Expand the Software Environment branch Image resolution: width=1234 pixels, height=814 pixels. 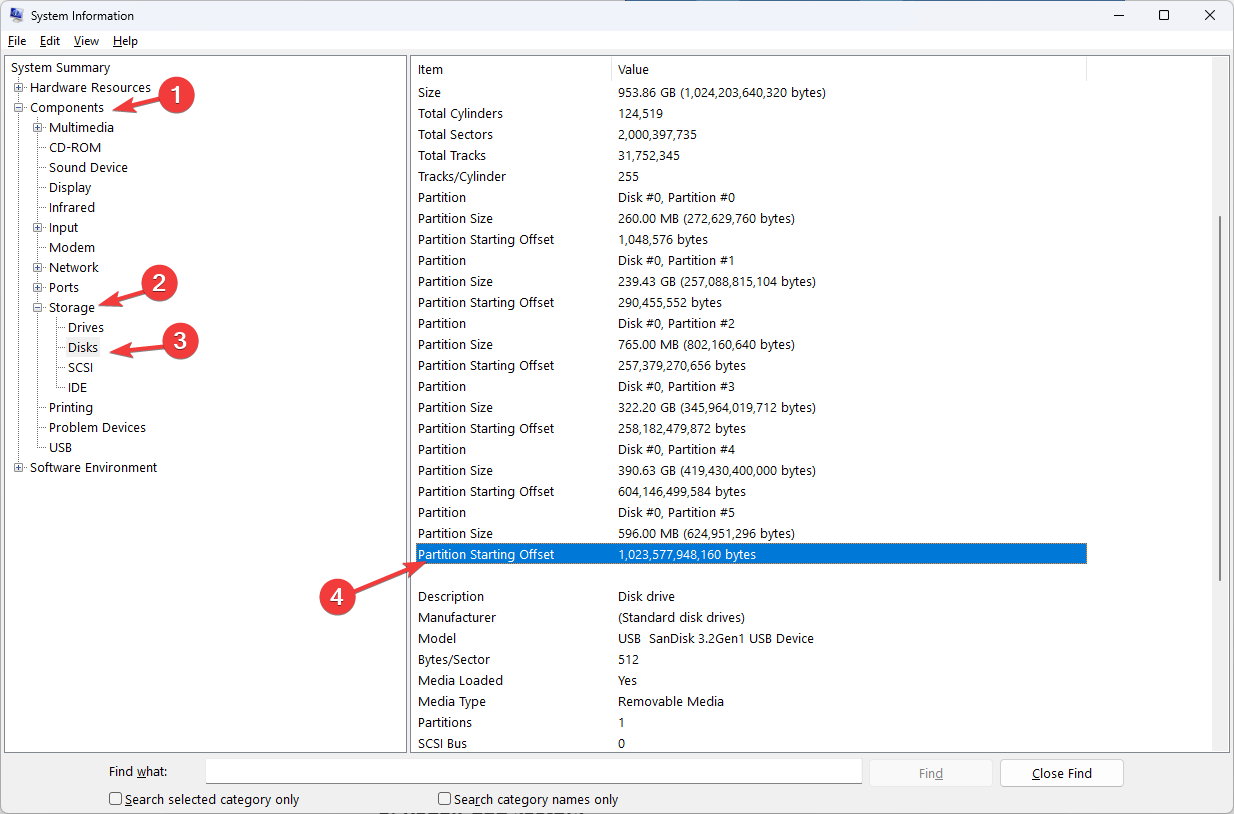pyautogui.click(x=18, y=467)
